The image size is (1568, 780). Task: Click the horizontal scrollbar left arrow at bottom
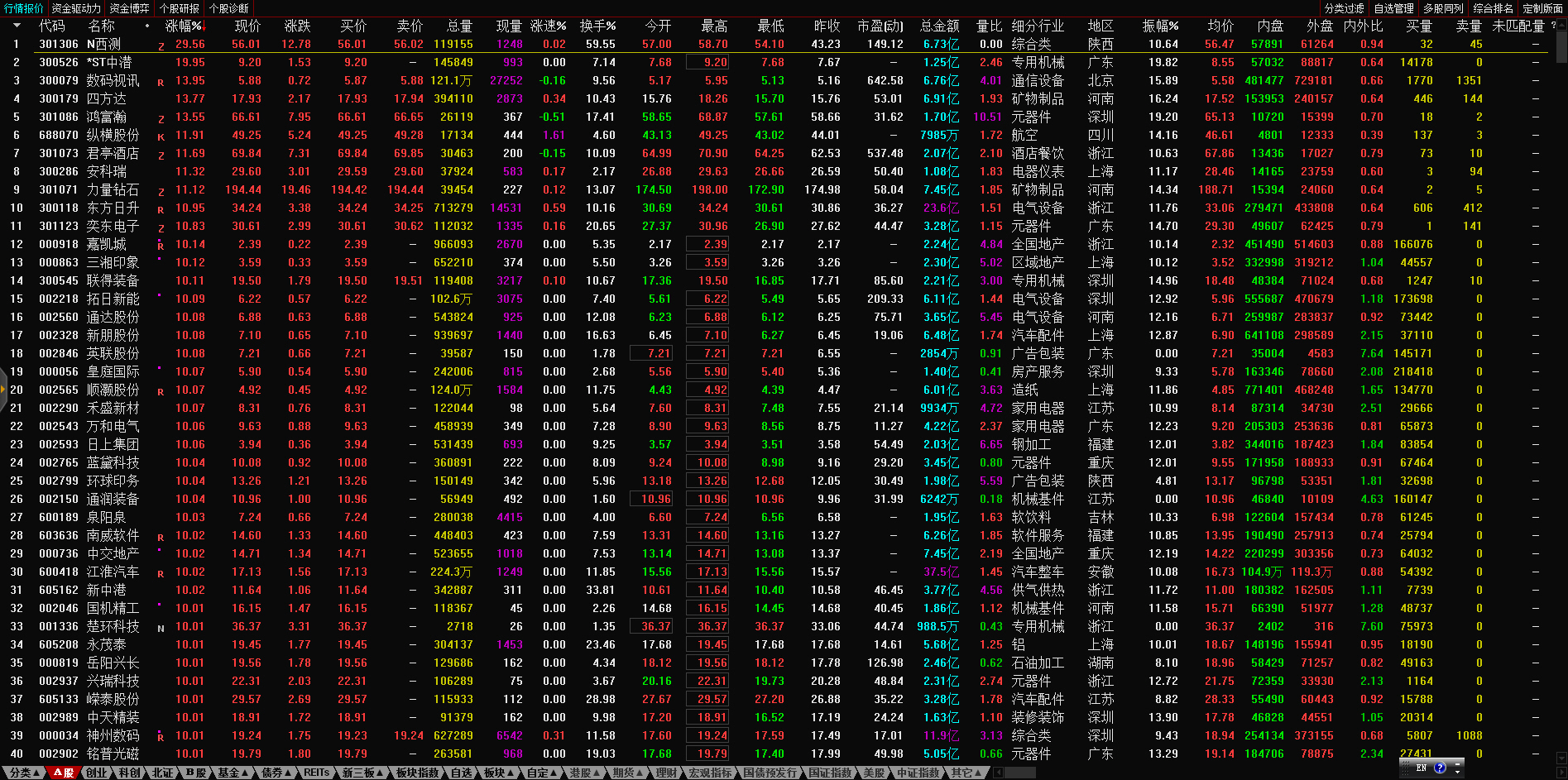tap(998, 773)
